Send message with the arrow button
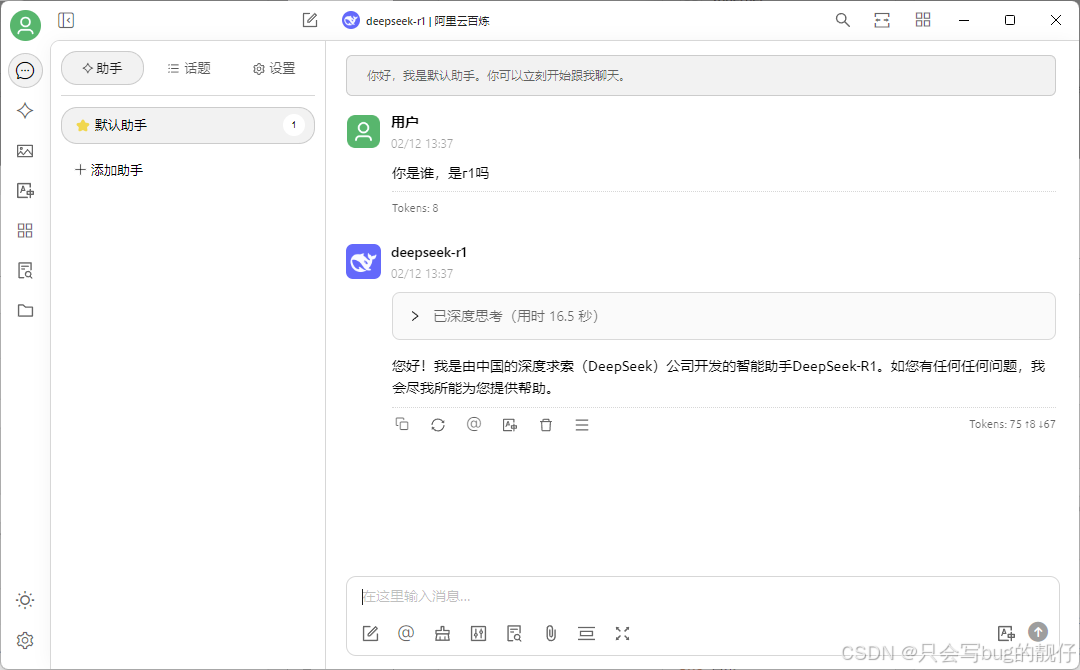This screenshot has width=1080, height=670. tap(1038, 631)
